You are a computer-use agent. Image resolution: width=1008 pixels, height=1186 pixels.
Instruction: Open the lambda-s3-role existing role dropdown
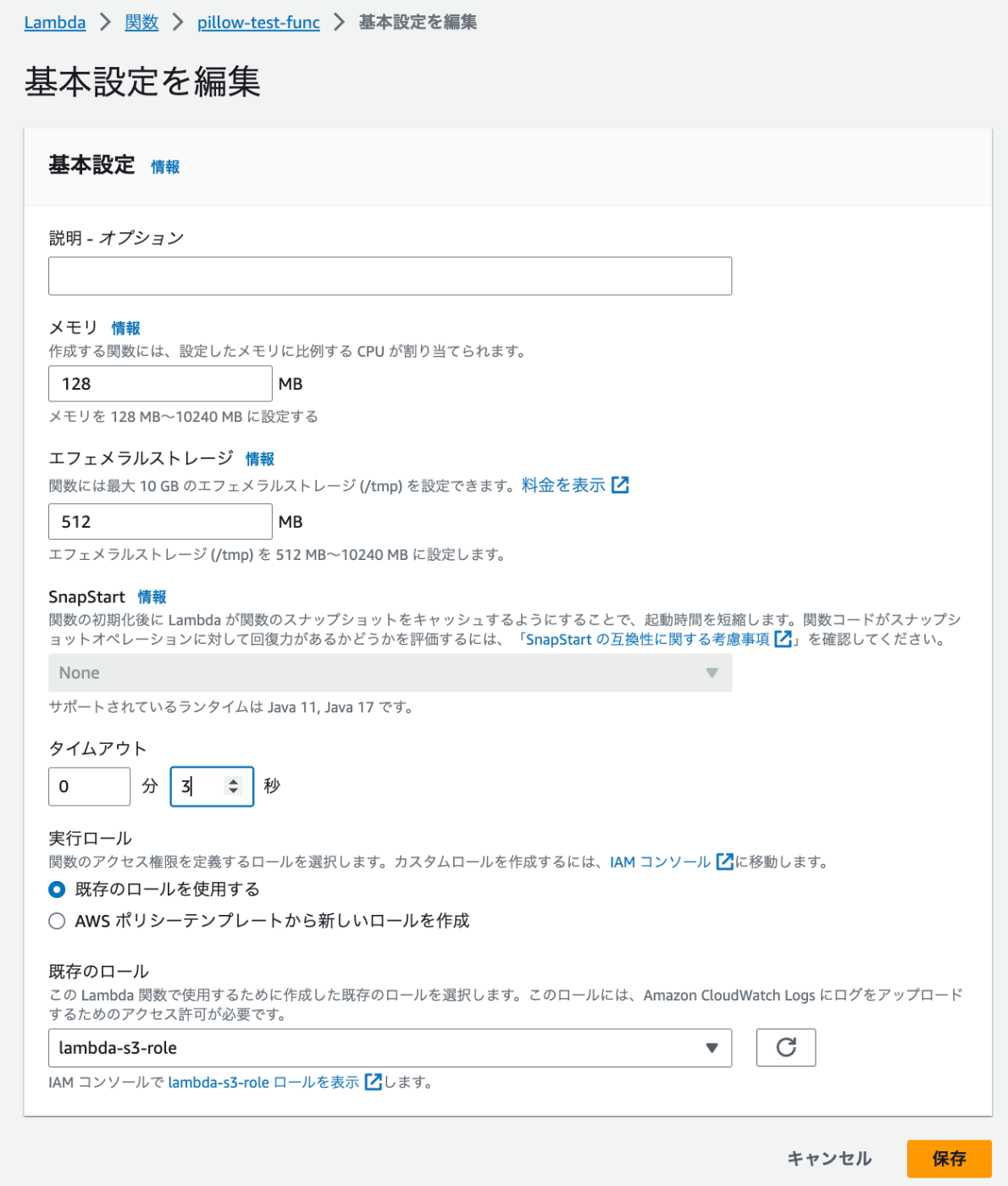390,1048
